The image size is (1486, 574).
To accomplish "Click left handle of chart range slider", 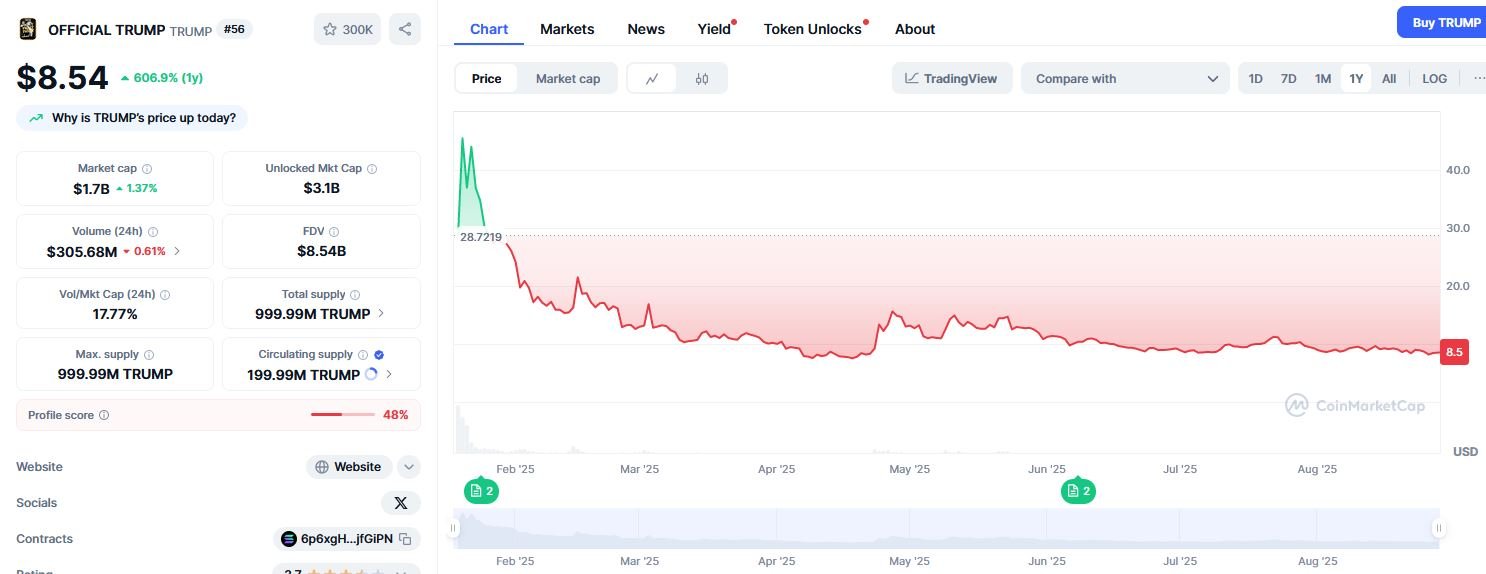I will click(454, 528).
